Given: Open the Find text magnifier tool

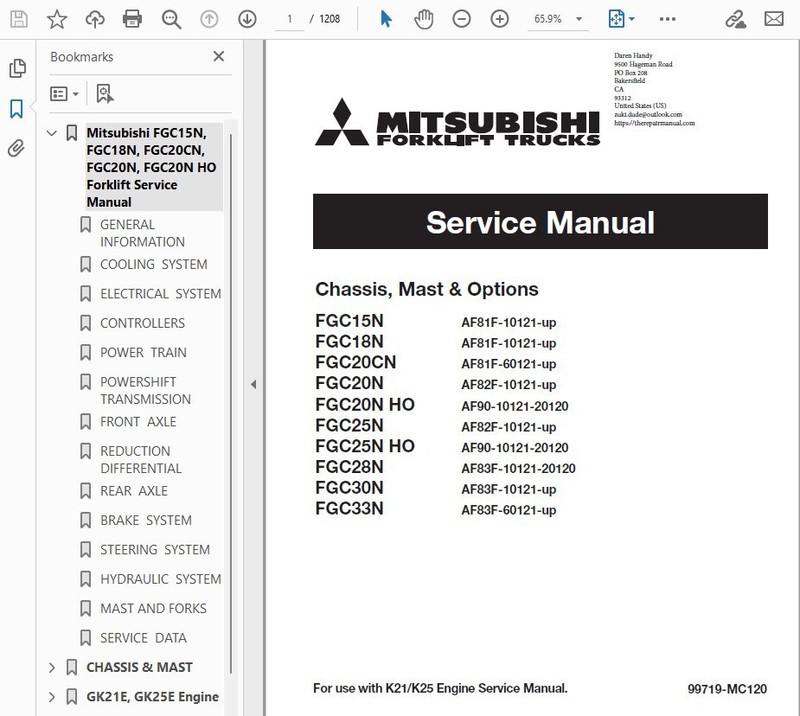Looking at the screenshot, I should click(171, 19).
